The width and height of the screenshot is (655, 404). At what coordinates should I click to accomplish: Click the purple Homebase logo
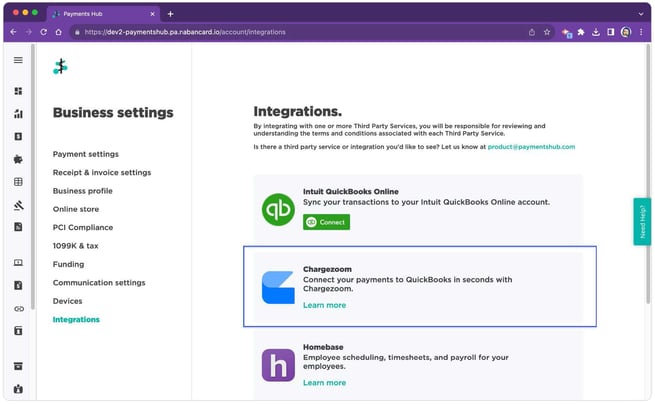click(278, 365)
